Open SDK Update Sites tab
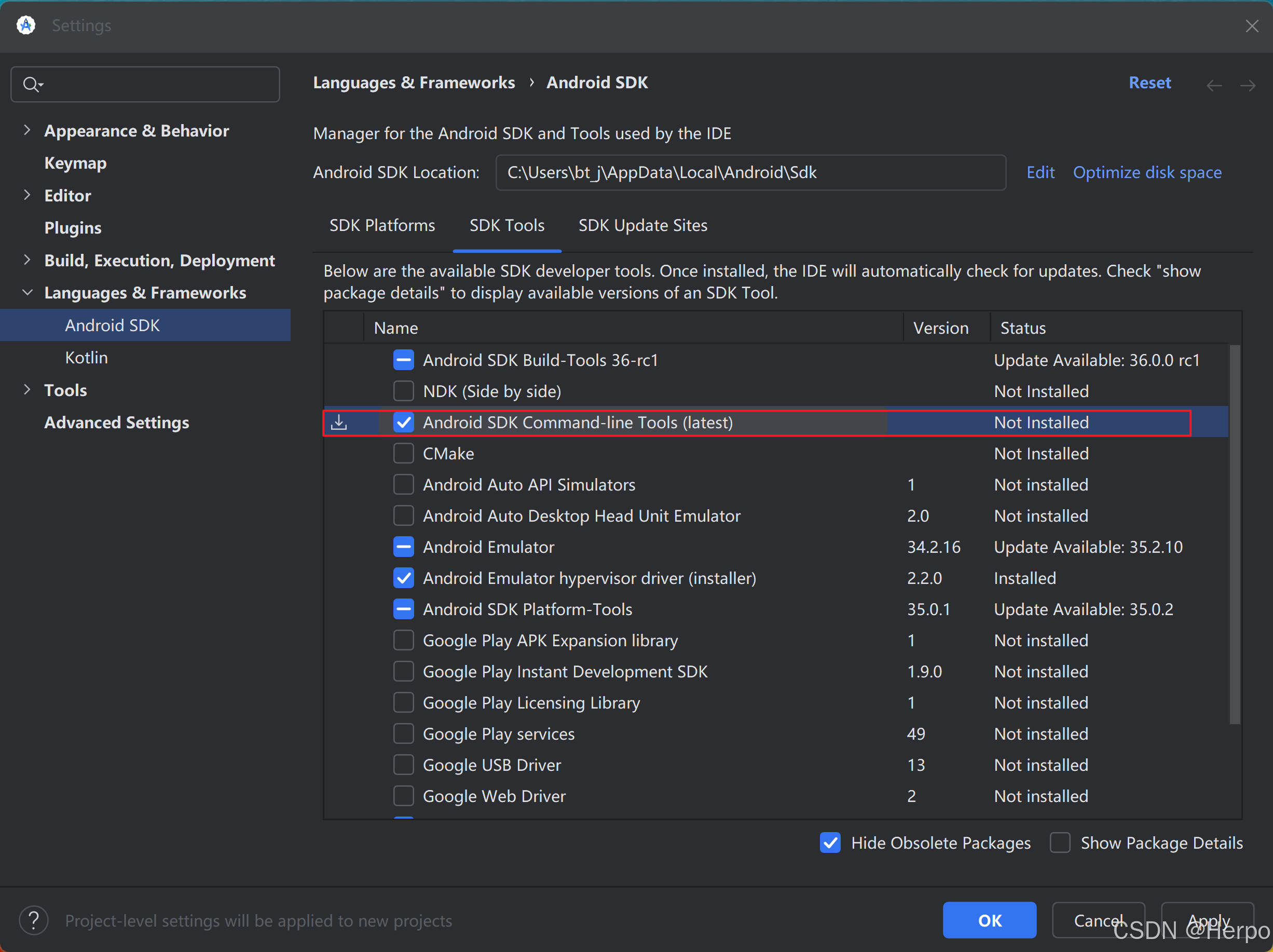 [x=642, y=225]
